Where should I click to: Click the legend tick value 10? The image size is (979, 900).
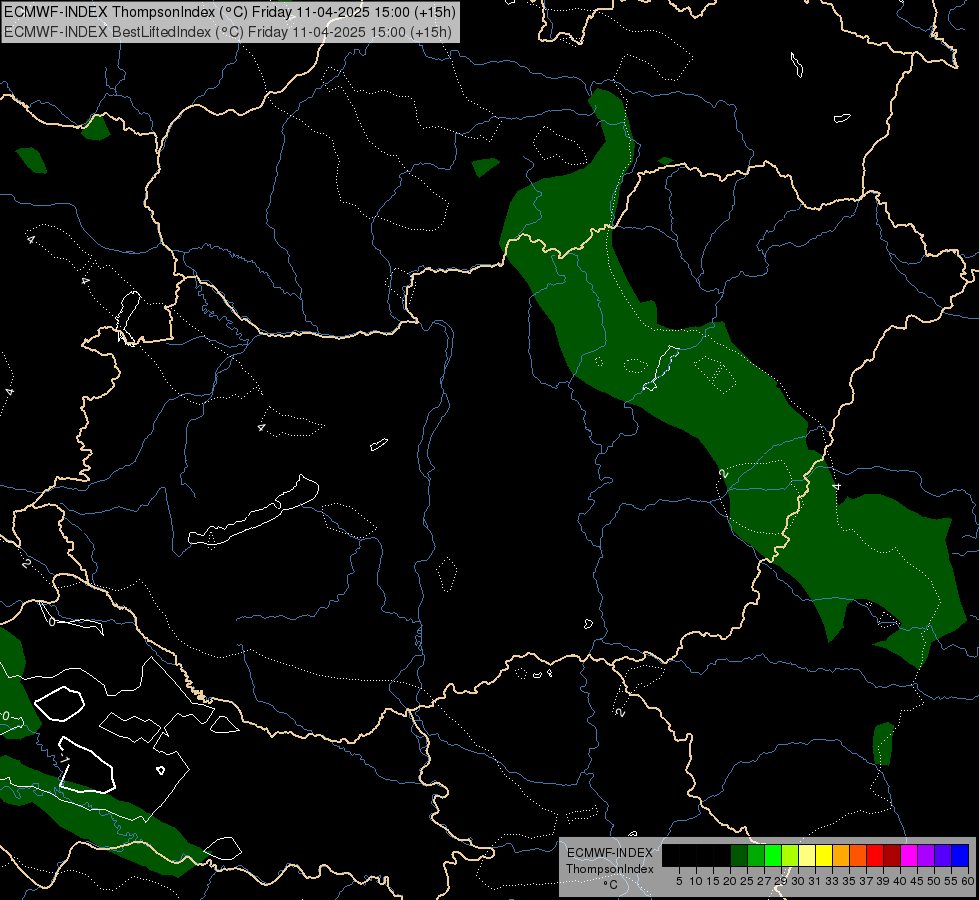tap(696, 881)
